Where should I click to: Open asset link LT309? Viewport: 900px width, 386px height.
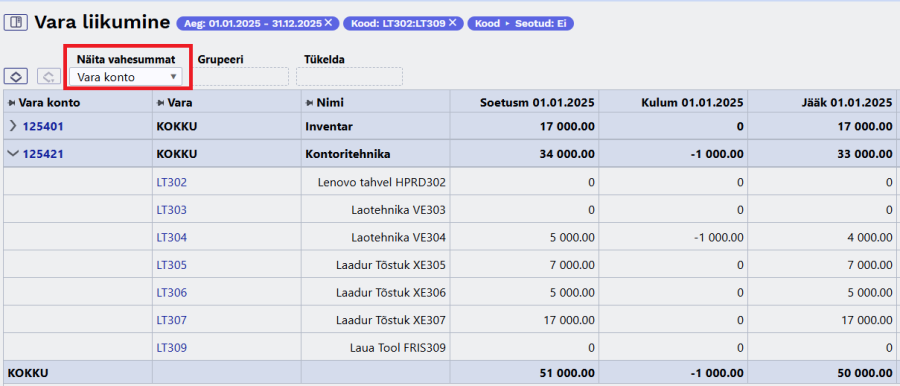coord(172,348)
